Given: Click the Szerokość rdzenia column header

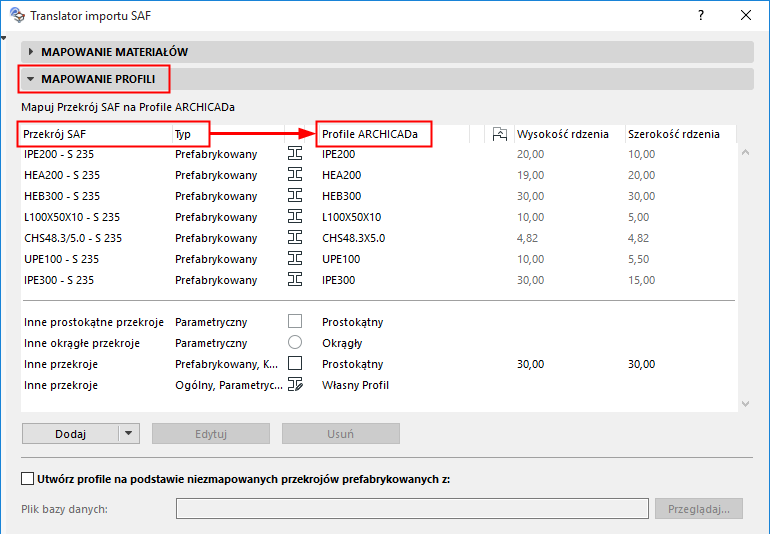Looking at the screenshot, I should click(x=681, y=134).
